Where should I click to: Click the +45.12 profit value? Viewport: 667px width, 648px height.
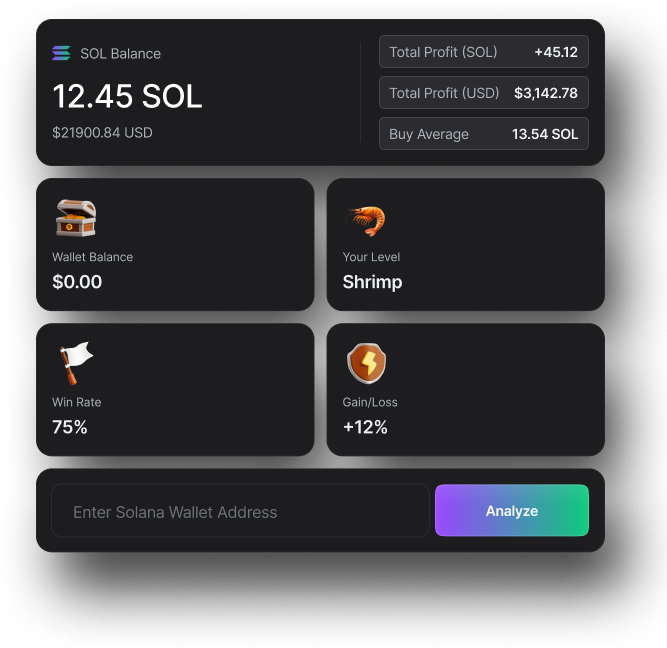(556, 52)
